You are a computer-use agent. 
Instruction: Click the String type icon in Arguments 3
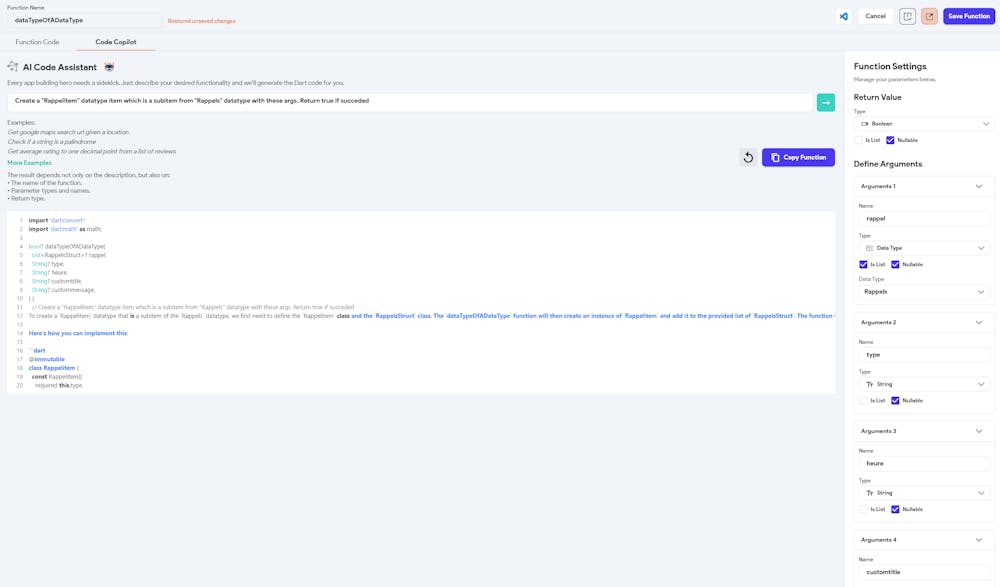[x=869, y=493]
